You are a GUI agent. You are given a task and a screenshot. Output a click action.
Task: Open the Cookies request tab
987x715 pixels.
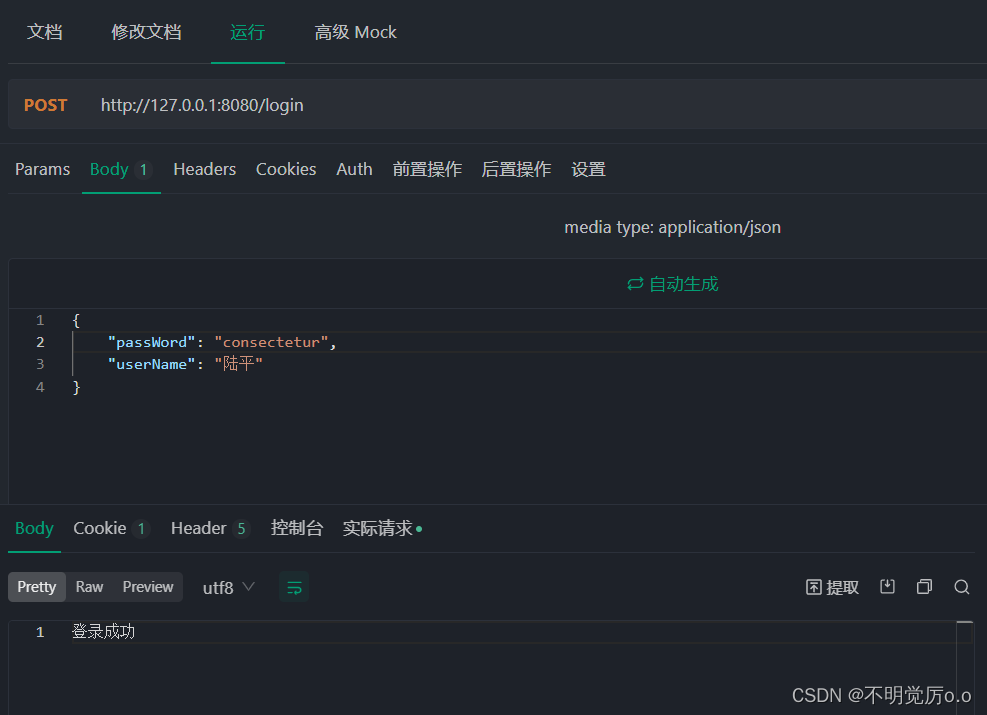[285, 169]
